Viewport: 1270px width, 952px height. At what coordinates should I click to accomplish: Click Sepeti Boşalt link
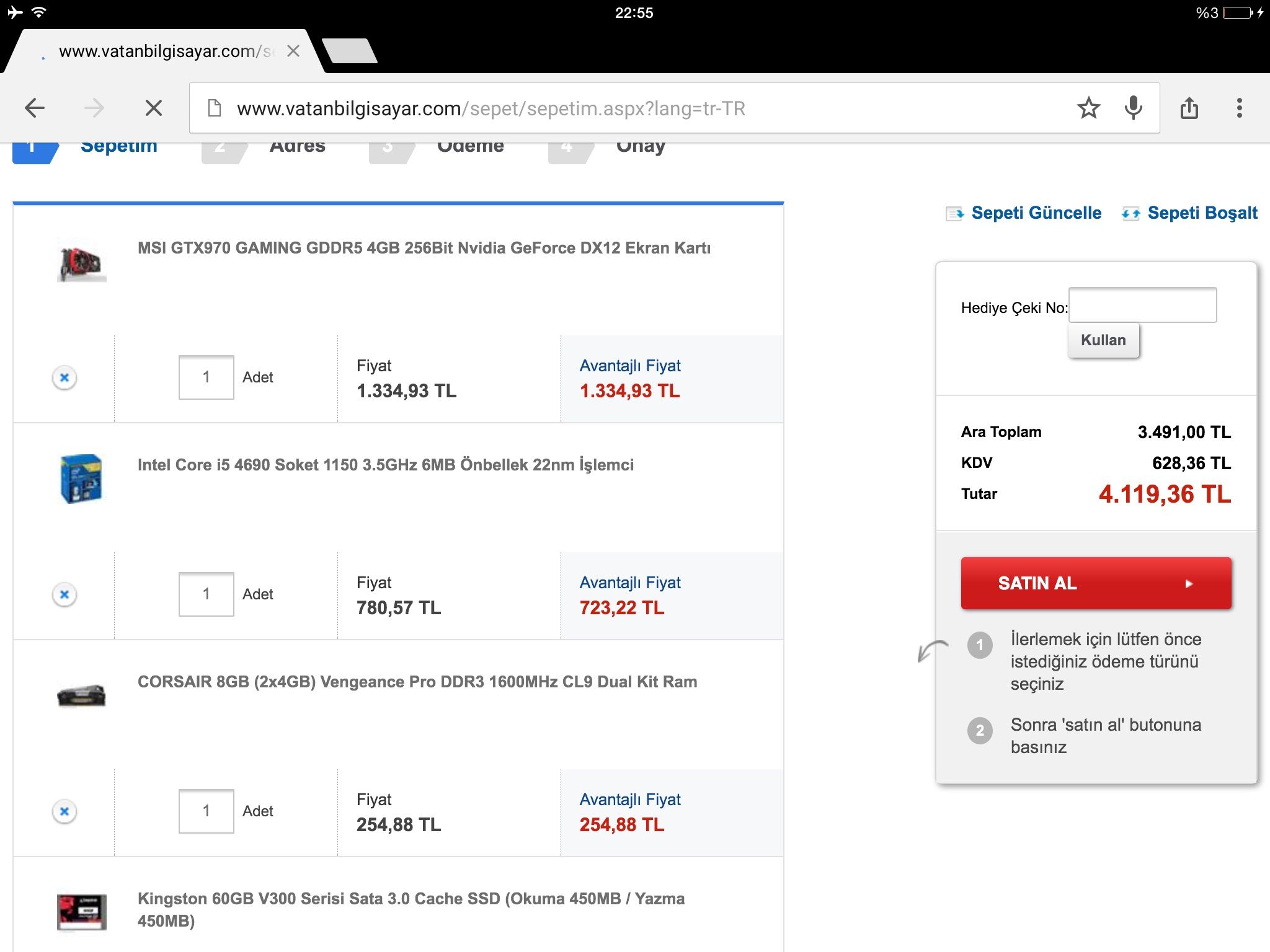point(1202,213)
